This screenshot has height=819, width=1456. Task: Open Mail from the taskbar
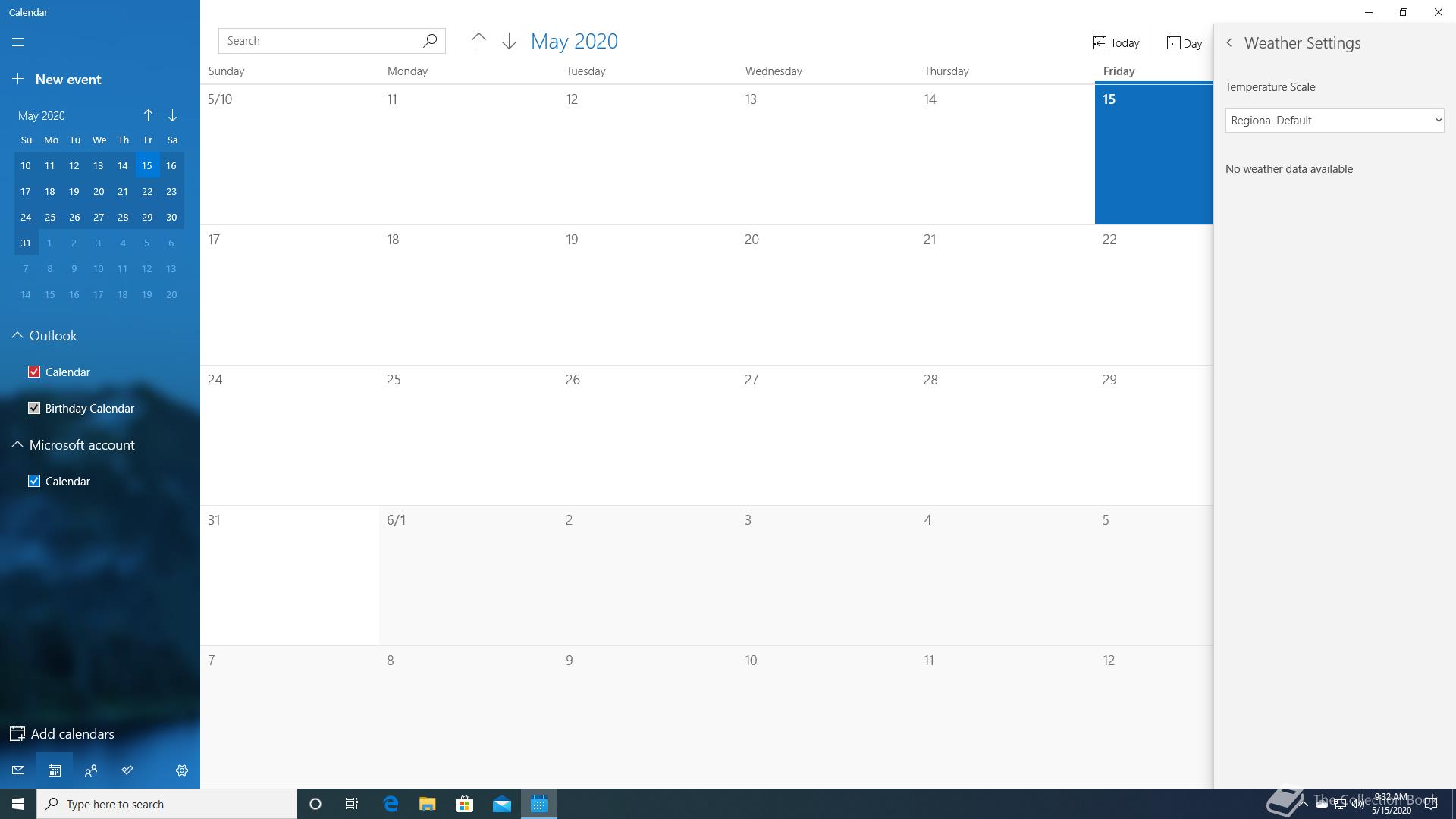501,804
